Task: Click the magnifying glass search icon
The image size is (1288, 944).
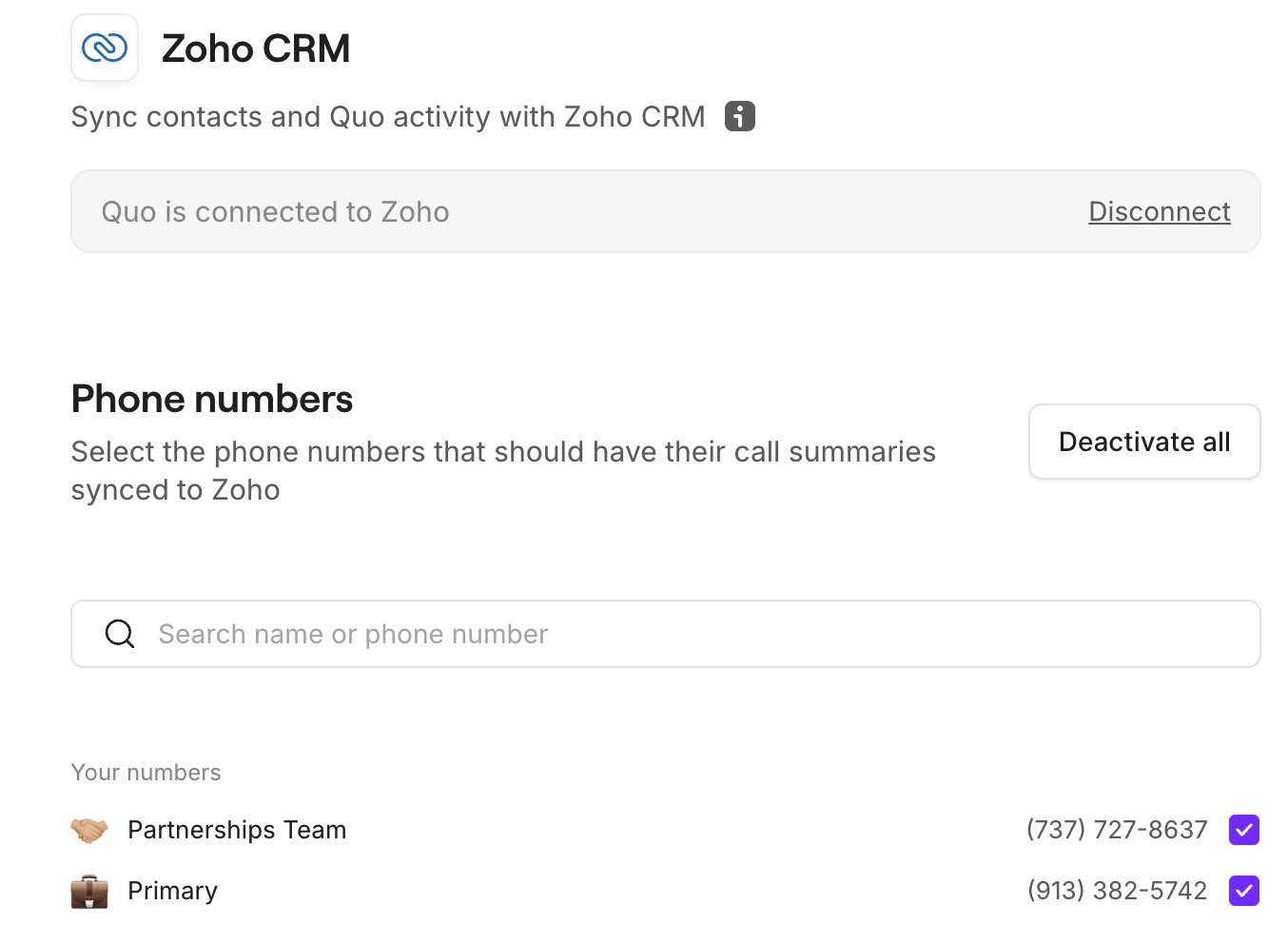Action: coord(120,633)
